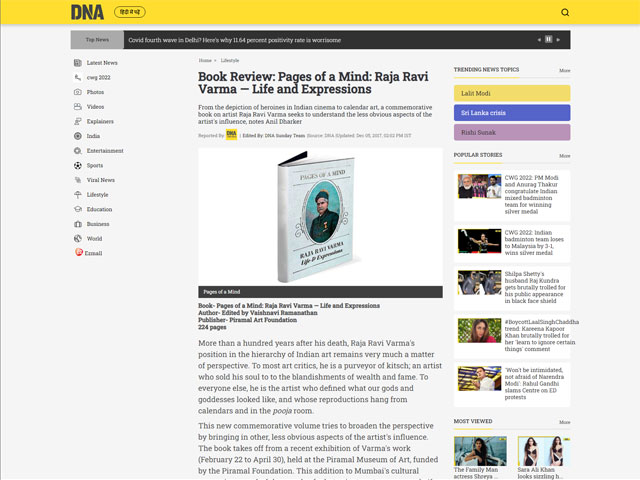Screen dimensions: 640x480
Task: Click the Photos camera icon
Action: click(x=78, y=92)
